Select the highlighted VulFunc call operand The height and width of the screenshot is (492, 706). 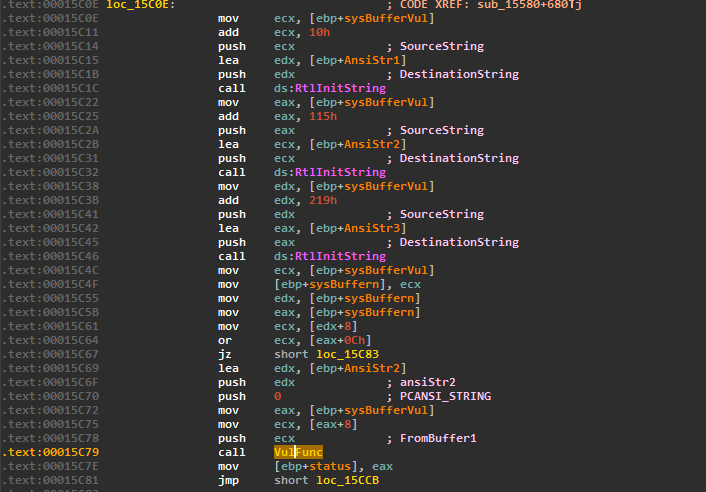[x=298, y=452]
